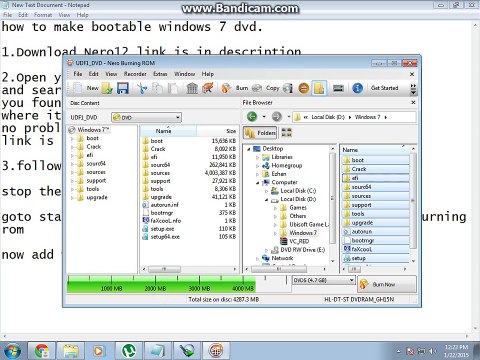Select Homegroup in File Browser tree

287,165
